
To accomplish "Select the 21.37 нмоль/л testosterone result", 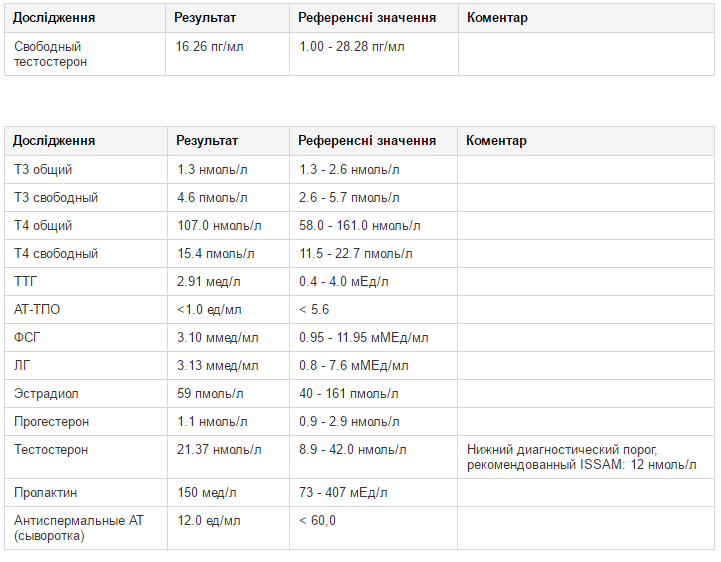I will 219,450.
